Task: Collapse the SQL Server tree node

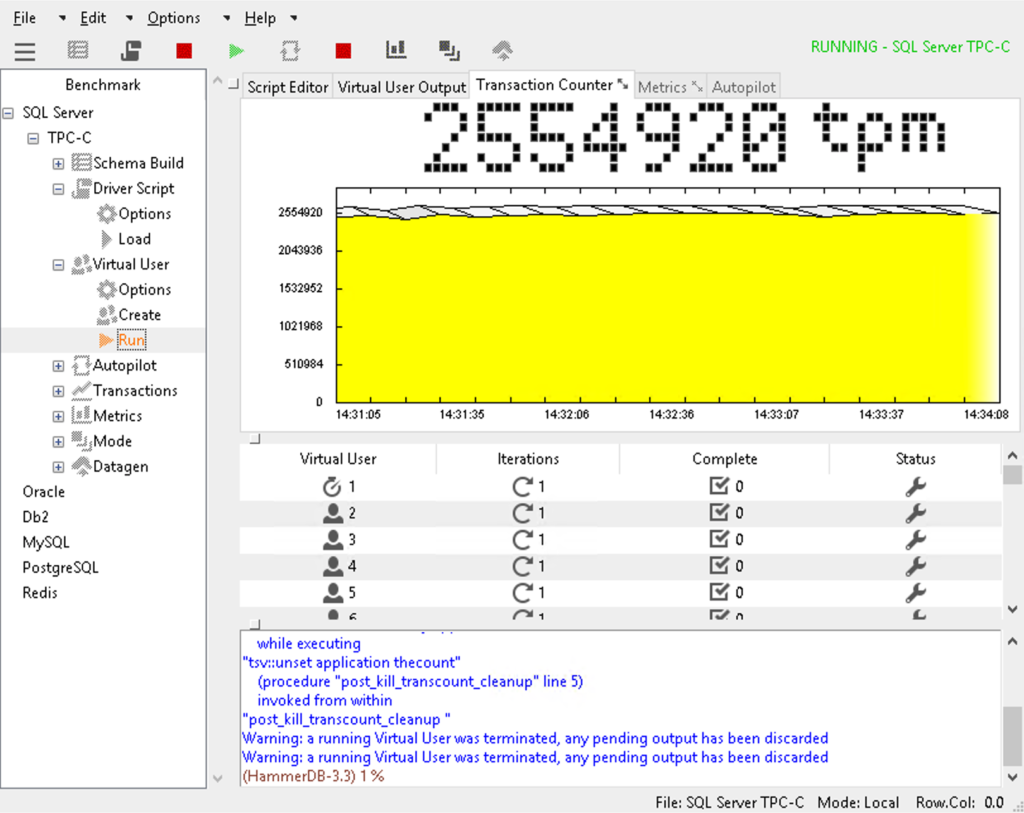Action: tap(8, 113)
